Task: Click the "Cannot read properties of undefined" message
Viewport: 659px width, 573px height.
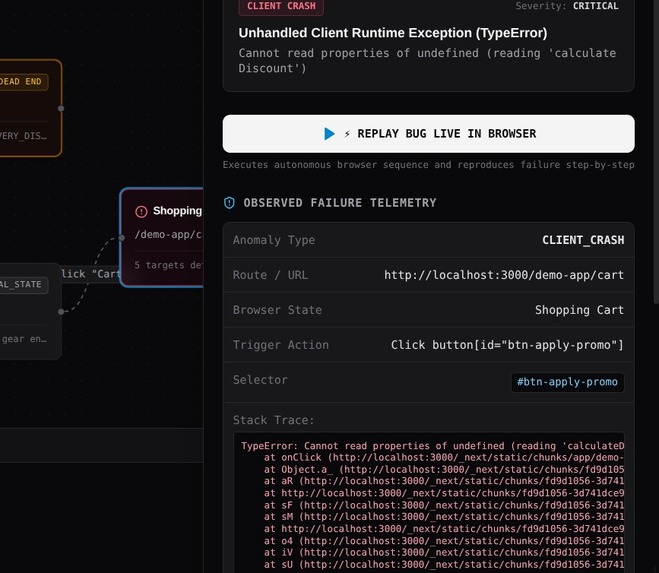Action: coord(427,61)
